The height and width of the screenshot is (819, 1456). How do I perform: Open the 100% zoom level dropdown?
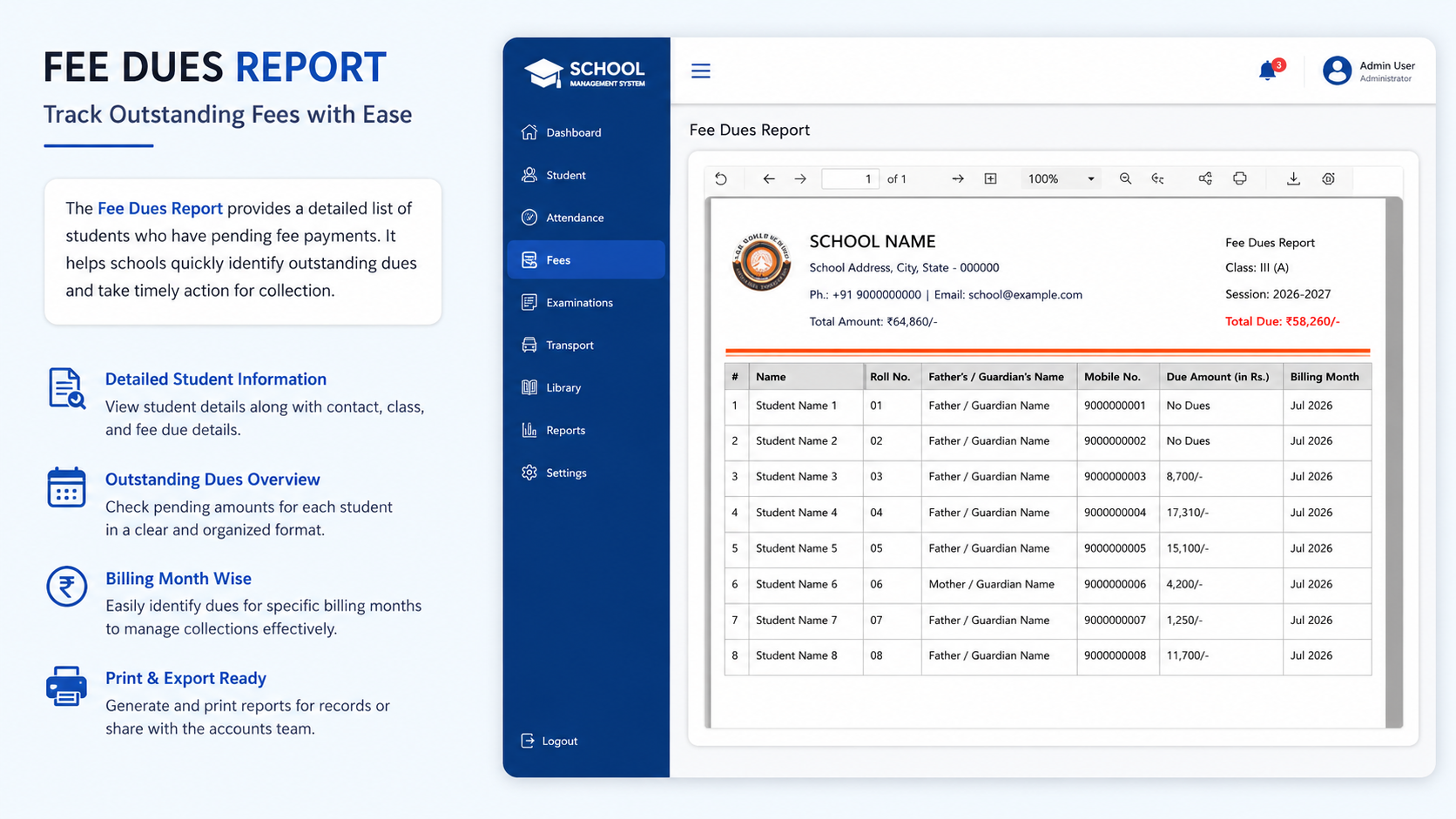(x=1060, y=178)
